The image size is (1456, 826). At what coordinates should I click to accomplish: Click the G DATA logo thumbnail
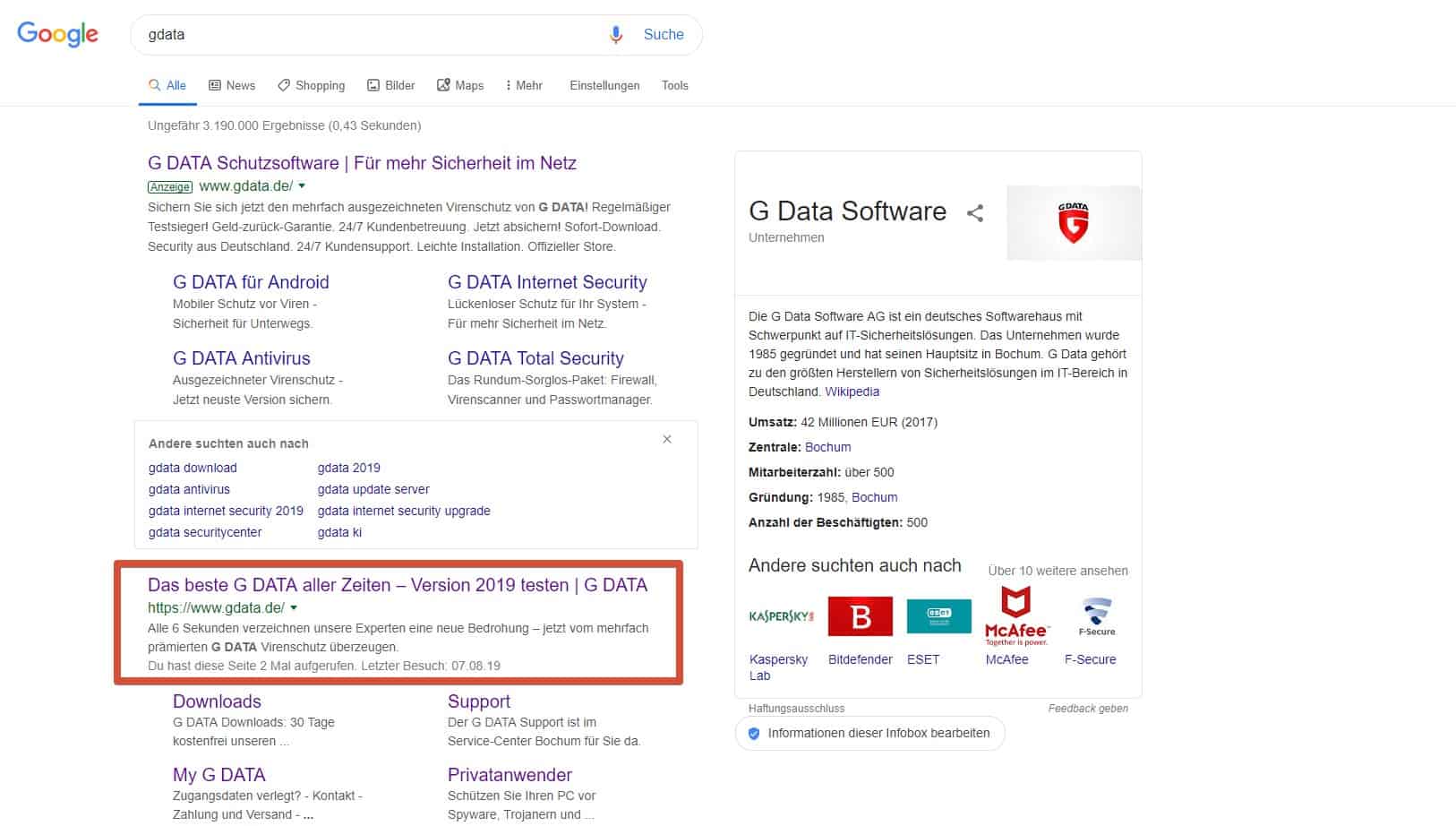click(x=1074, y=223)
